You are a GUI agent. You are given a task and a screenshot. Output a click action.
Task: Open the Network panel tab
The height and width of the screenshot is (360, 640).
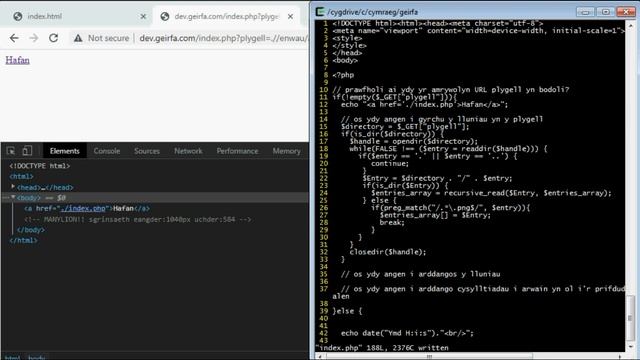click(188, 151)
